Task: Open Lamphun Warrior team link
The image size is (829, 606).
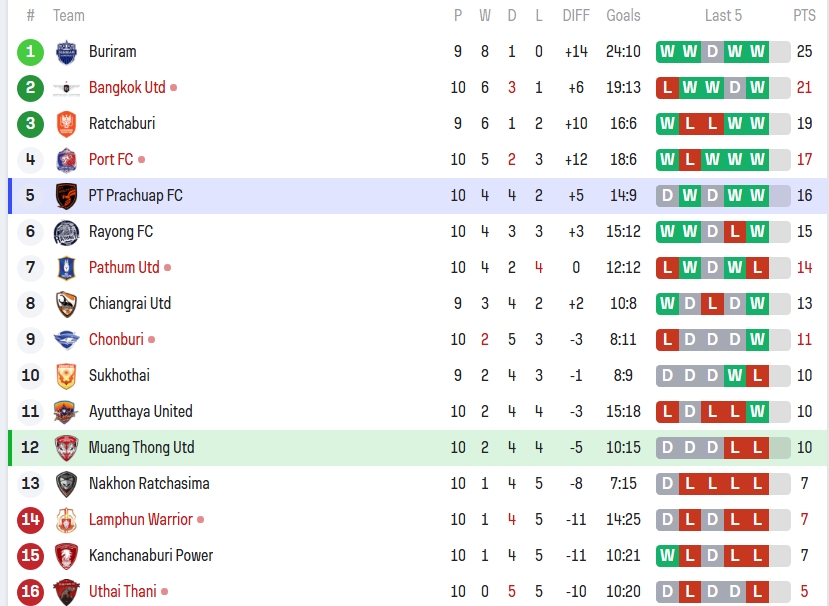Action: 140,520
